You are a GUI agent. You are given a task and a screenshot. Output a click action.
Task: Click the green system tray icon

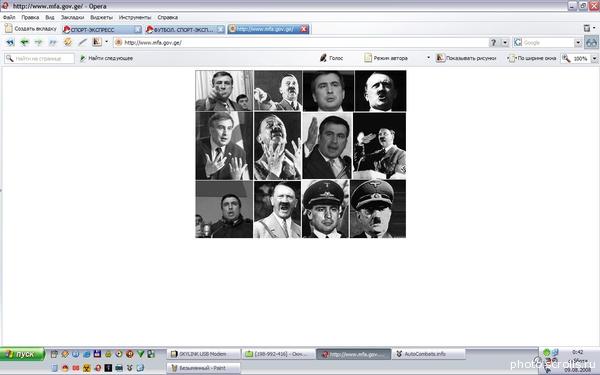pyautogui.click(x=546, y=352)
